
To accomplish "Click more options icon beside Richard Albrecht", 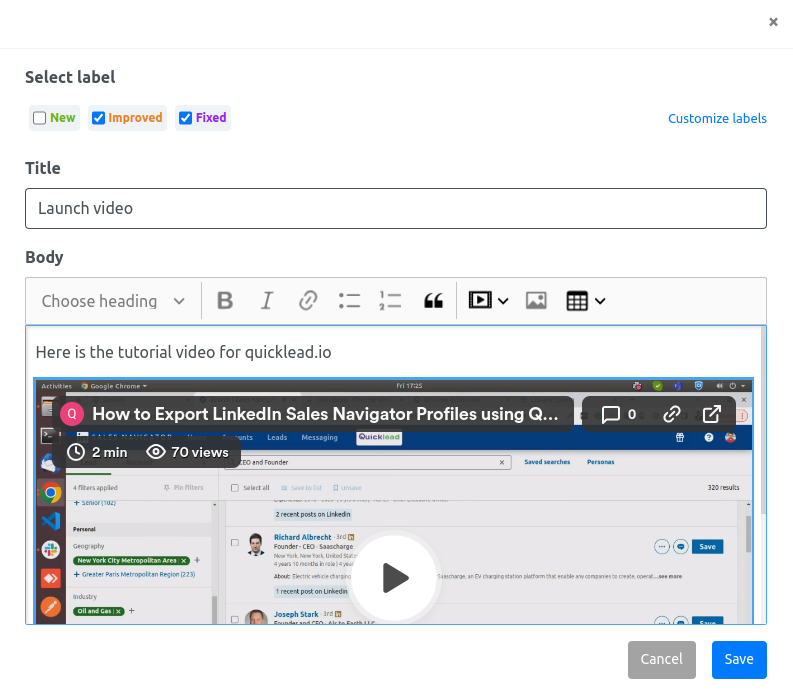I will click(662, 547).
